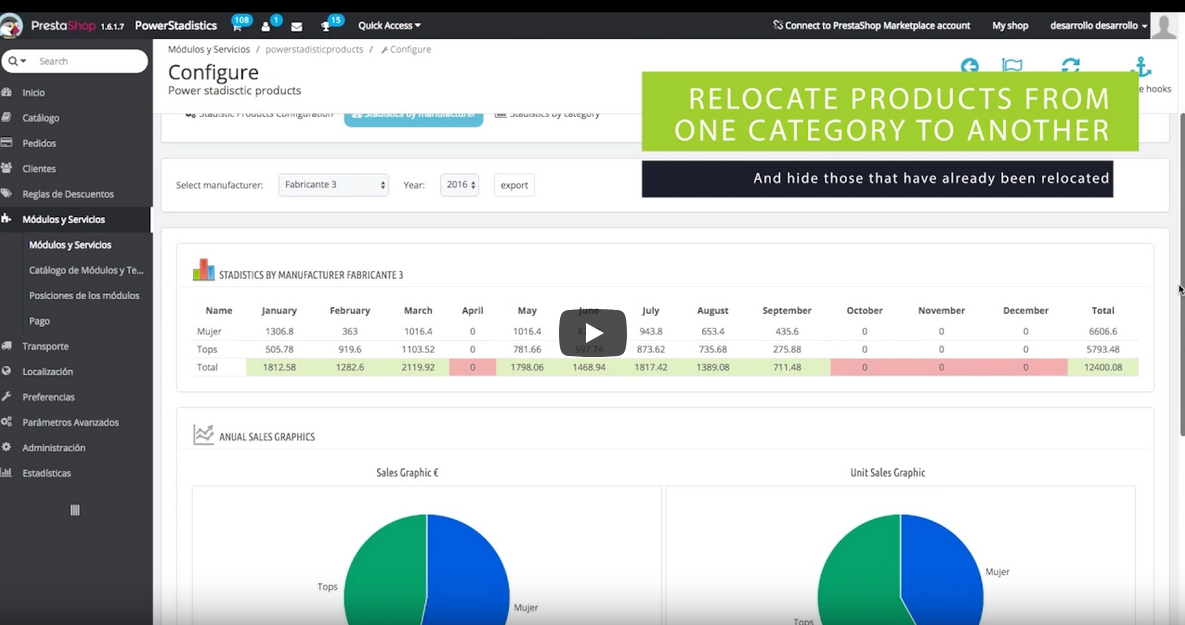The image size is (1185, 625).
Task: Click the user avatar picture in header
Action: coord(1163,26)
